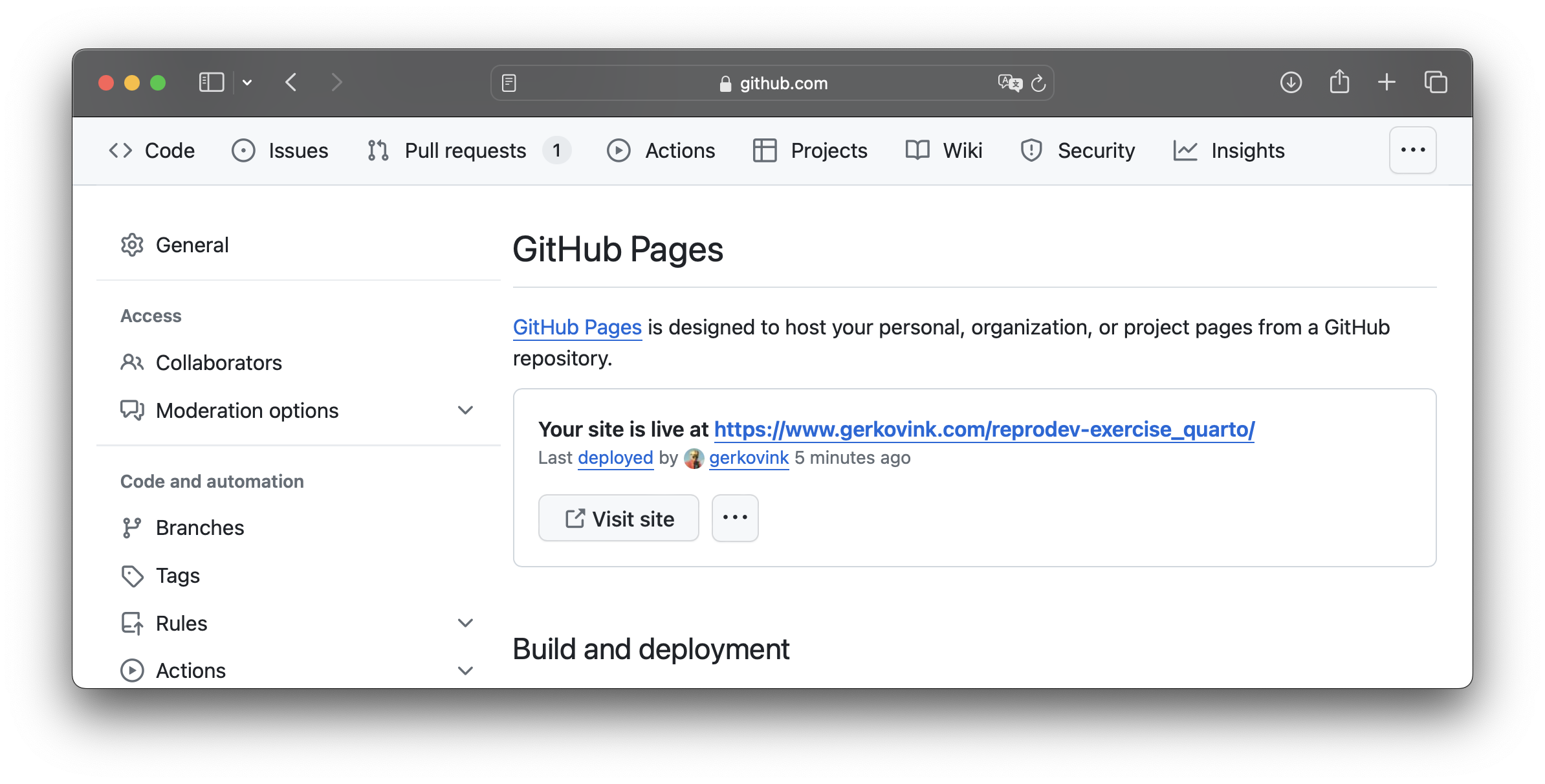The image size is (1545, 784).
Task: Click the reader view icon in address bar
Action: [509, 83]
